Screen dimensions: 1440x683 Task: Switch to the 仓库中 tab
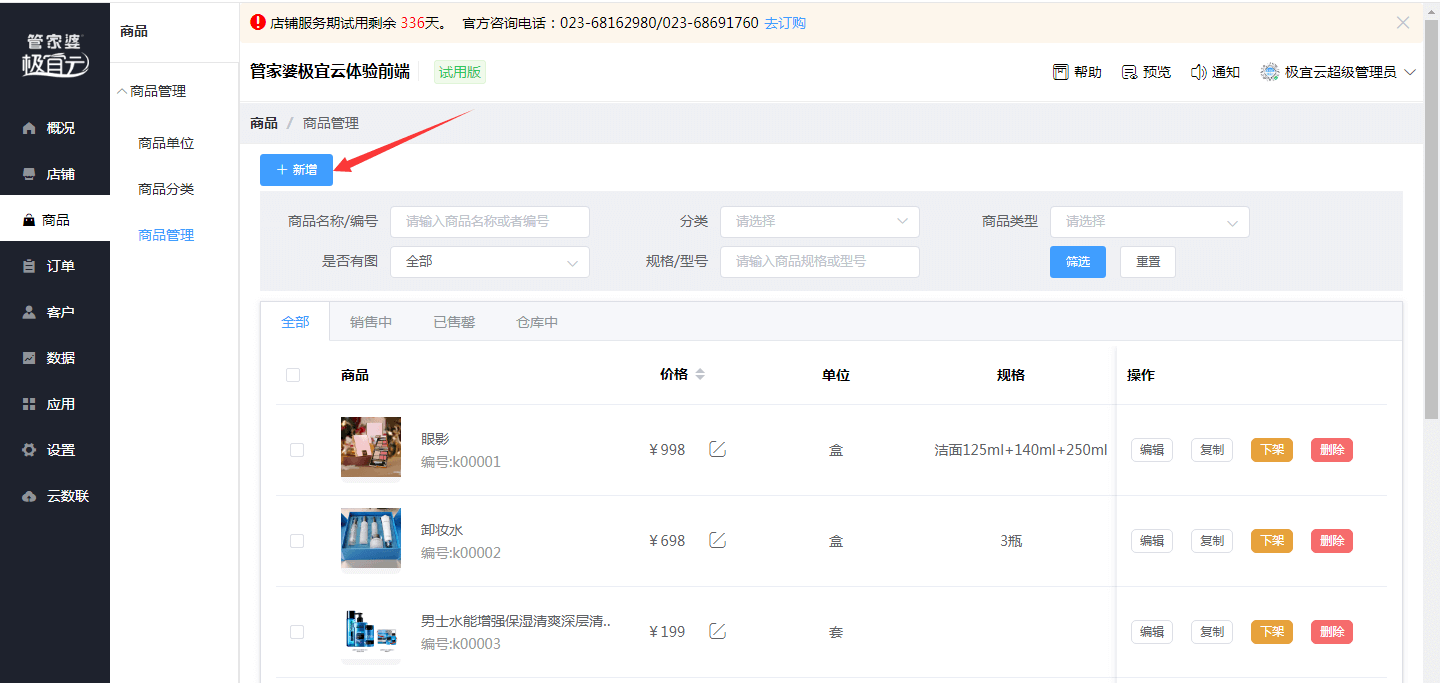click(x=537, y=322)
